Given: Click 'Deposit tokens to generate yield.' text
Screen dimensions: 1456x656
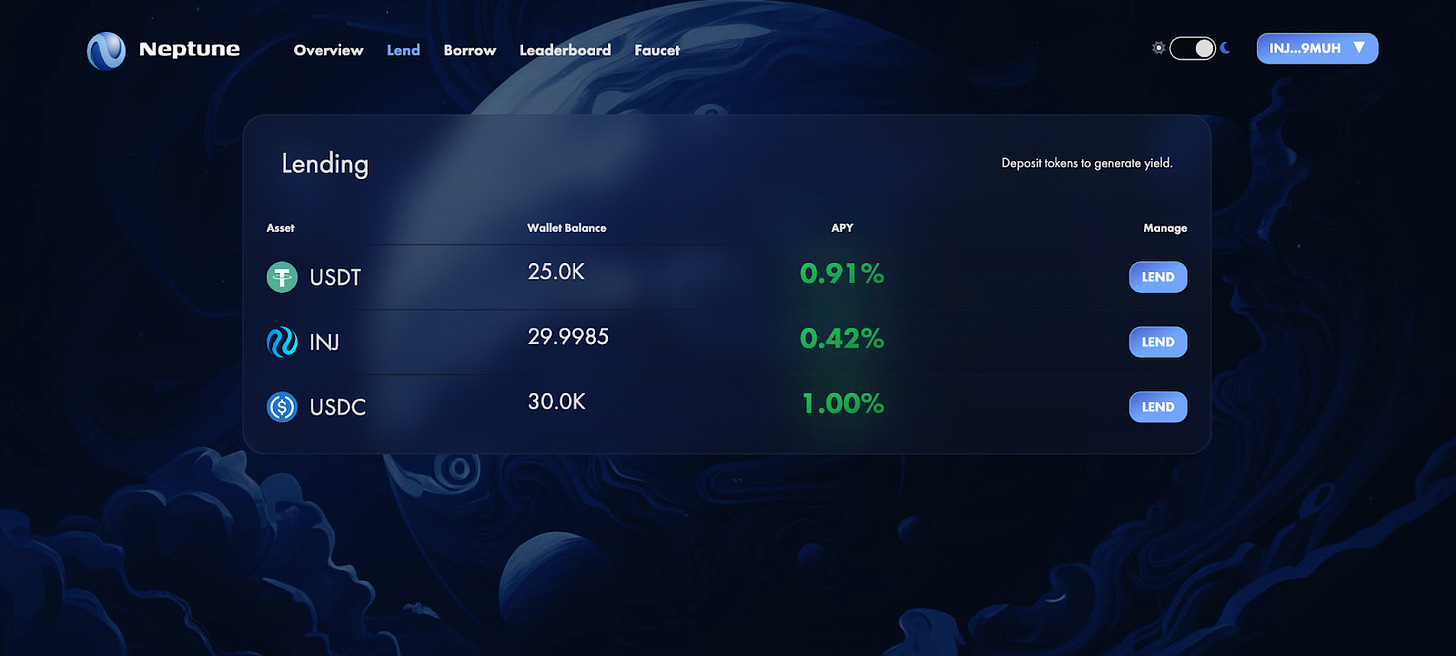Looking at the screenshot, I should coord(1087,163).
